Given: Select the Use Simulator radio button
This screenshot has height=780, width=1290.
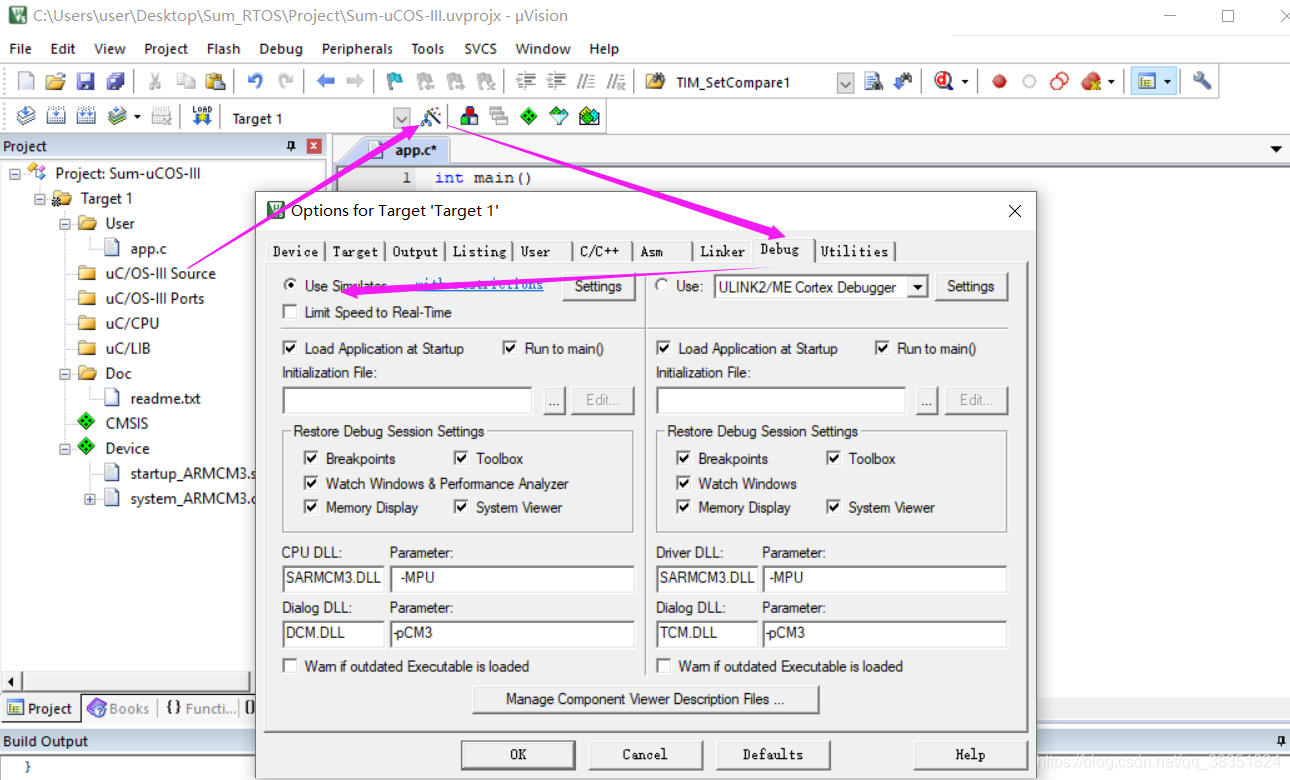Looking at the screenshot, I should click(x=291, y=286).
